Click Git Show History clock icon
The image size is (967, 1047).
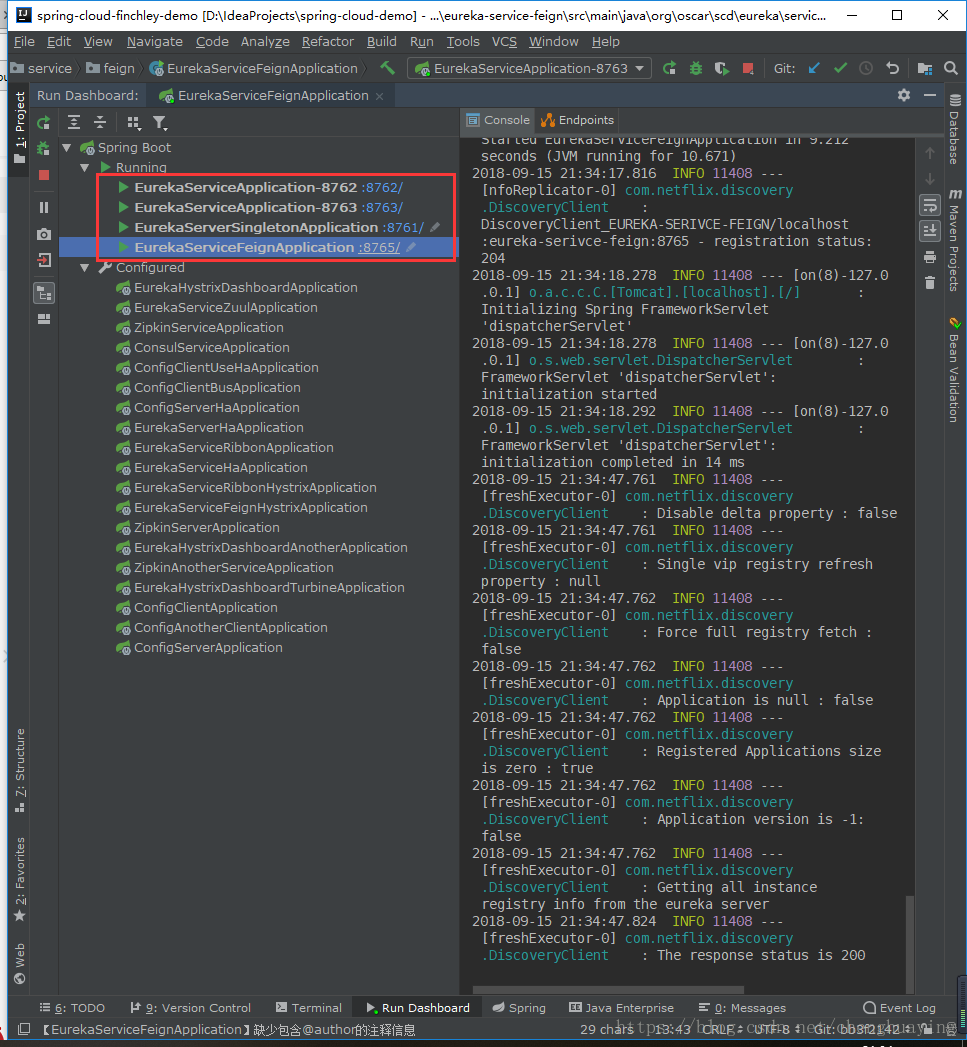click(866, 68)
